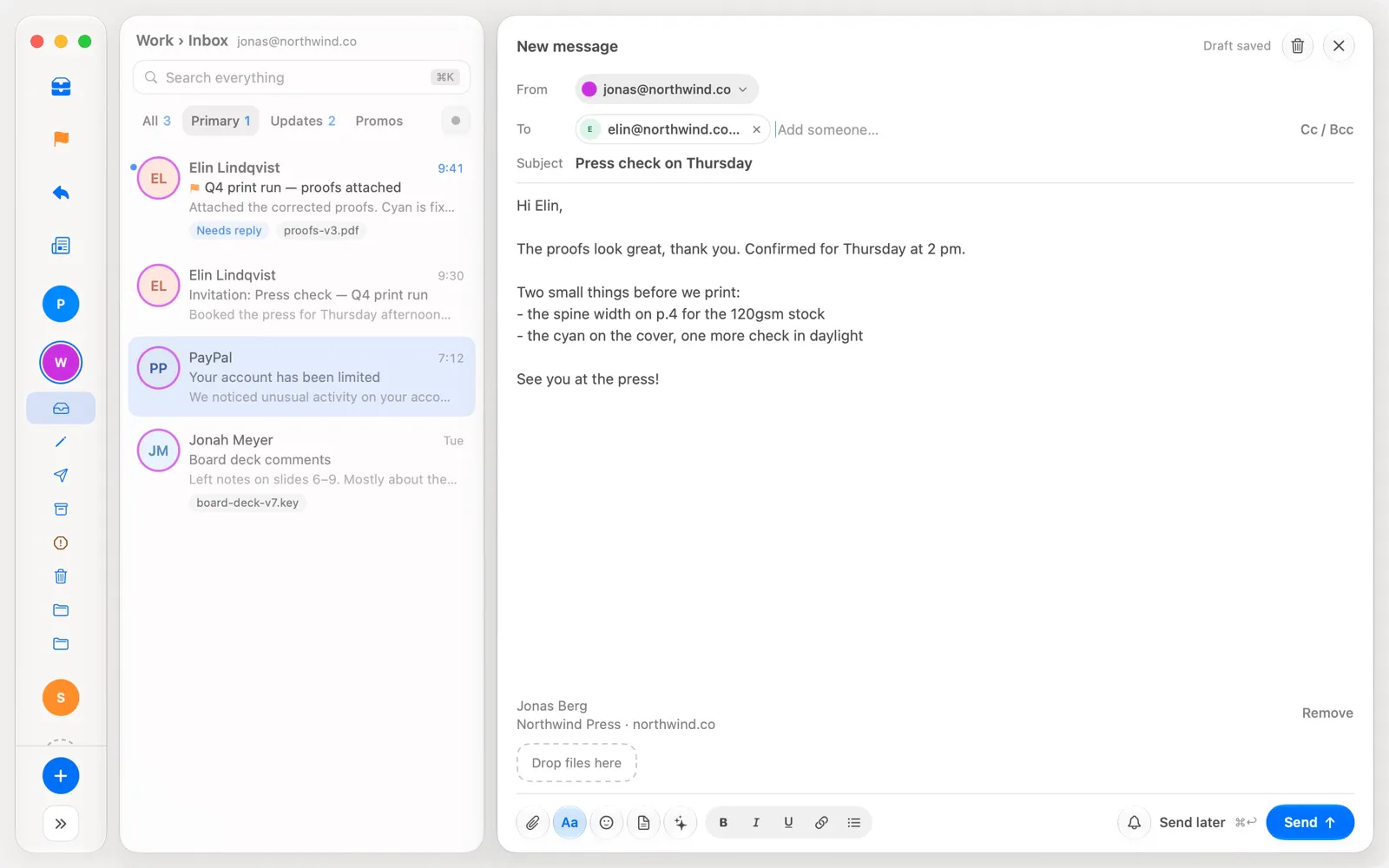Image resolution: width=1389 pixels, height=868 pixels.
Task: Switch to the Primary tab
Action: pyautogui.click(x=221, y=121)
